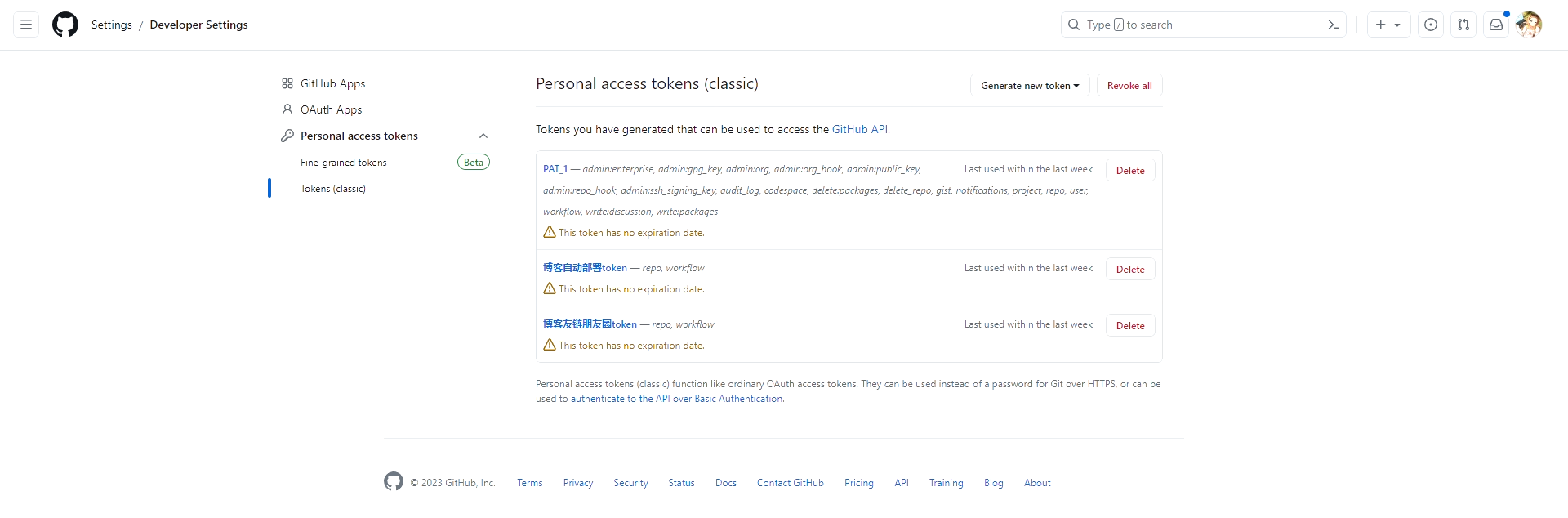
Task: Open the 博客自动部署token link
Action: click(x=585, y=268)
